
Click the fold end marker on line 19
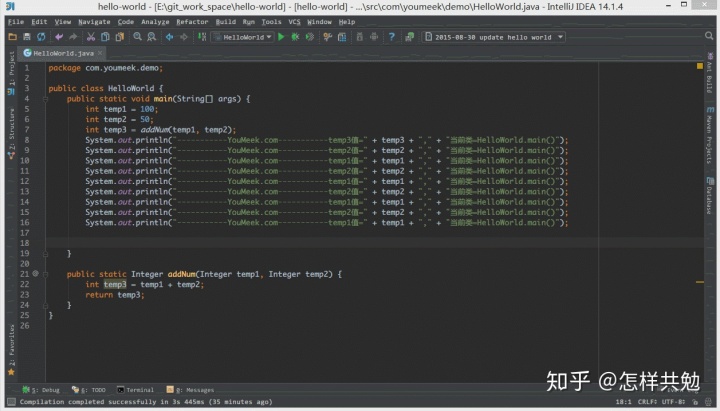click(45, 253)
